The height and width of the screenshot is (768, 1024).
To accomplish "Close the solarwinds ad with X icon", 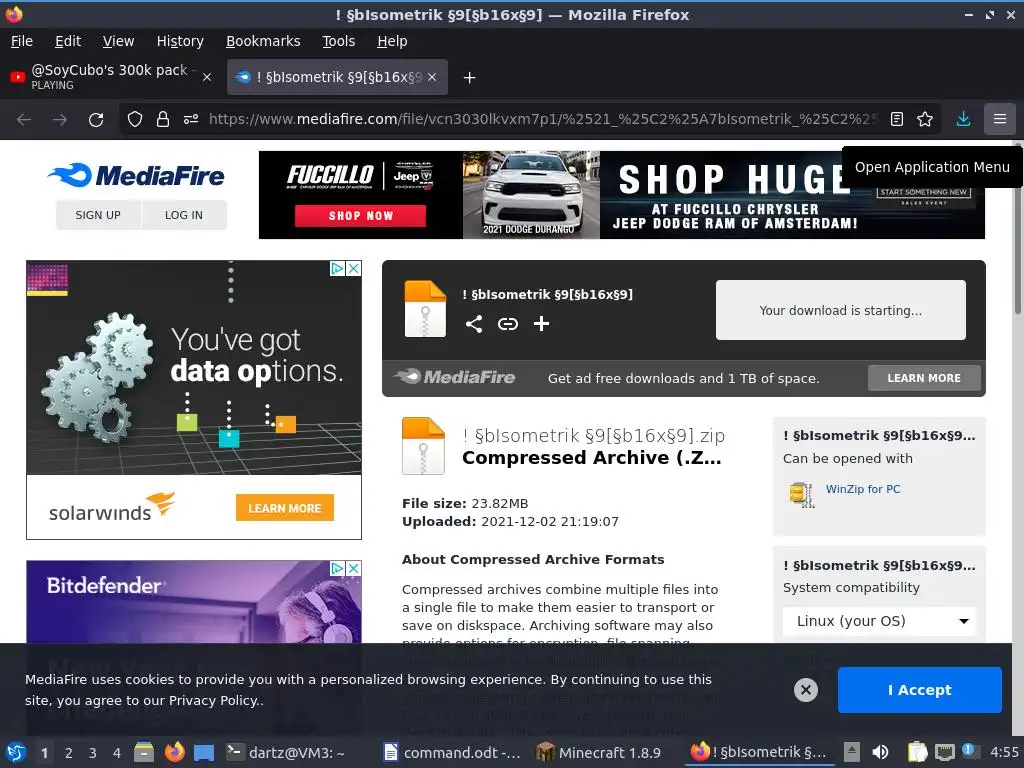I will 353,268.
